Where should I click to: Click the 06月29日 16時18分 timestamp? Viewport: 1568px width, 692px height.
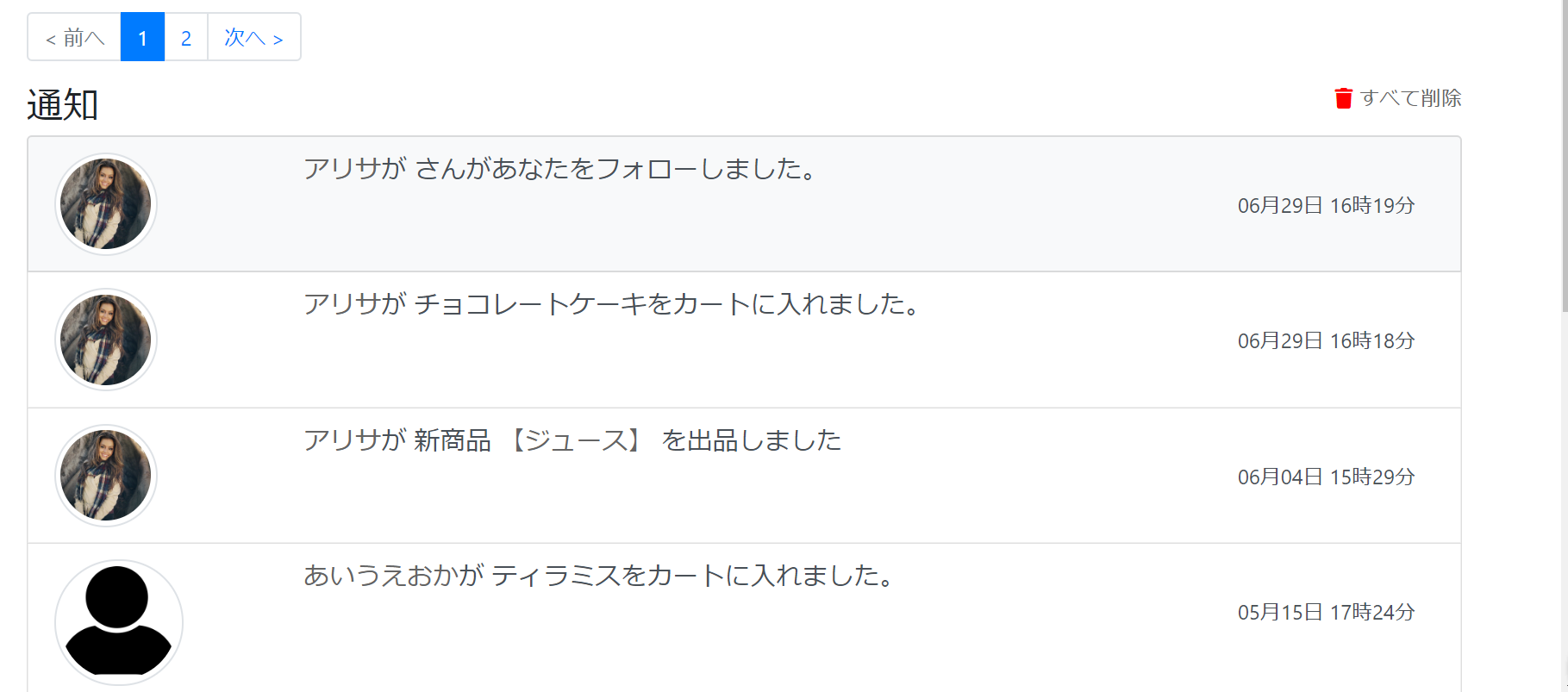[1325, 340]
